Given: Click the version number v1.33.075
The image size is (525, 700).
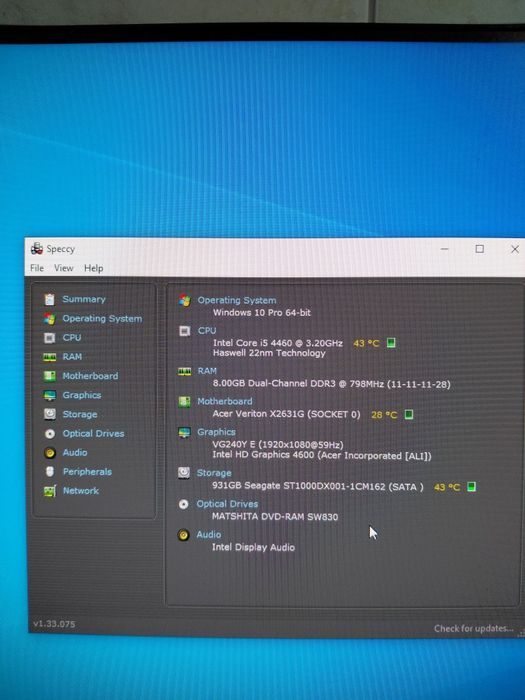Looking at the screenshot, I should tap(54, 624).
